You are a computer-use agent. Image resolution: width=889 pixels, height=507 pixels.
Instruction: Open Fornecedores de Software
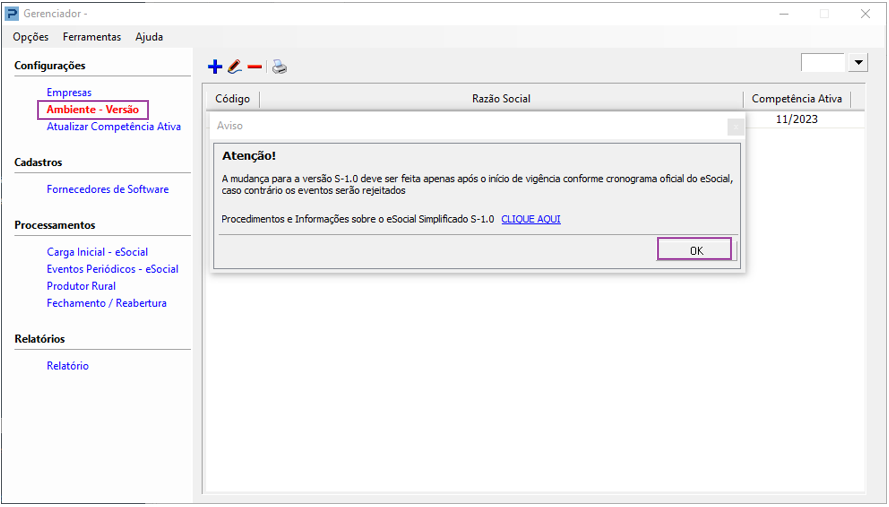(x=108, y=190)
